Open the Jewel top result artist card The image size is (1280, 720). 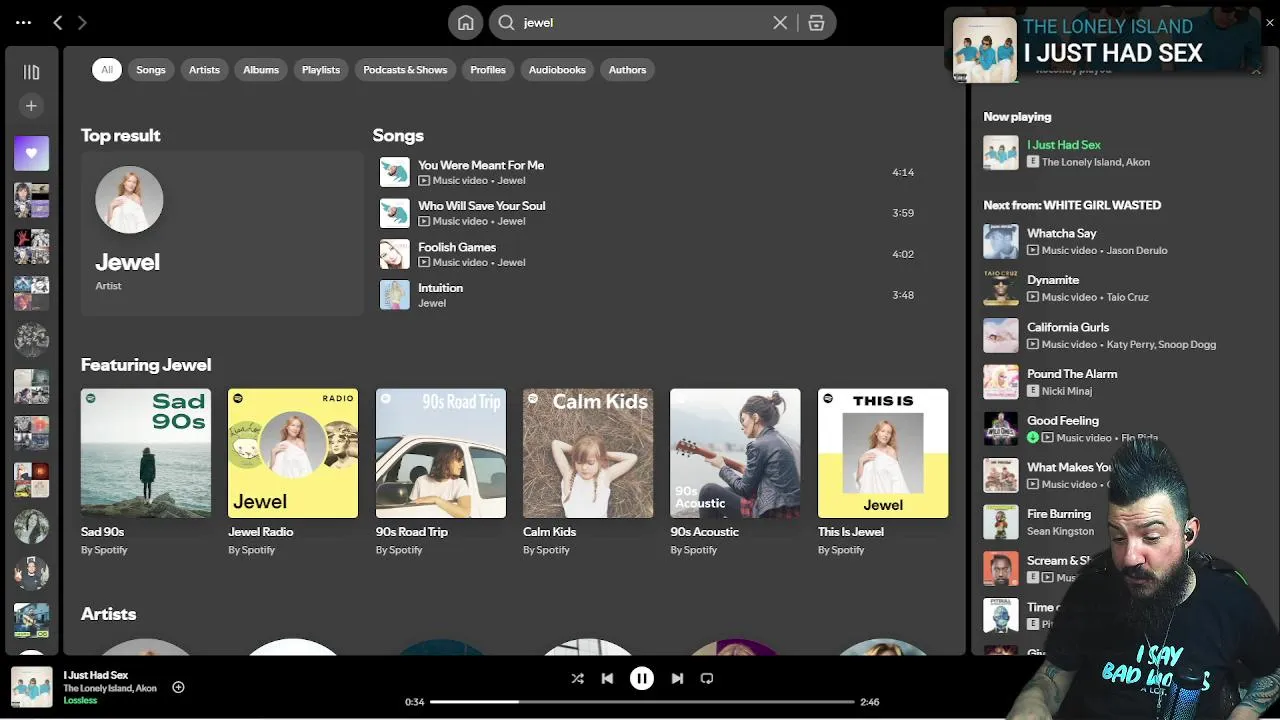pyautogui.click(x=222, y=233)
